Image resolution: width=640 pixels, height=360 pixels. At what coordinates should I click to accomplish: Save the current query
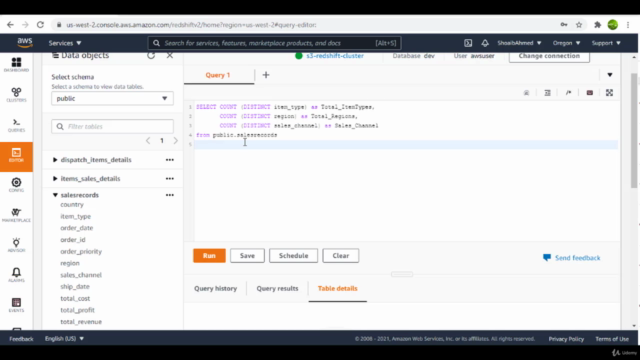pyautogui.click(x=247, y=256)
